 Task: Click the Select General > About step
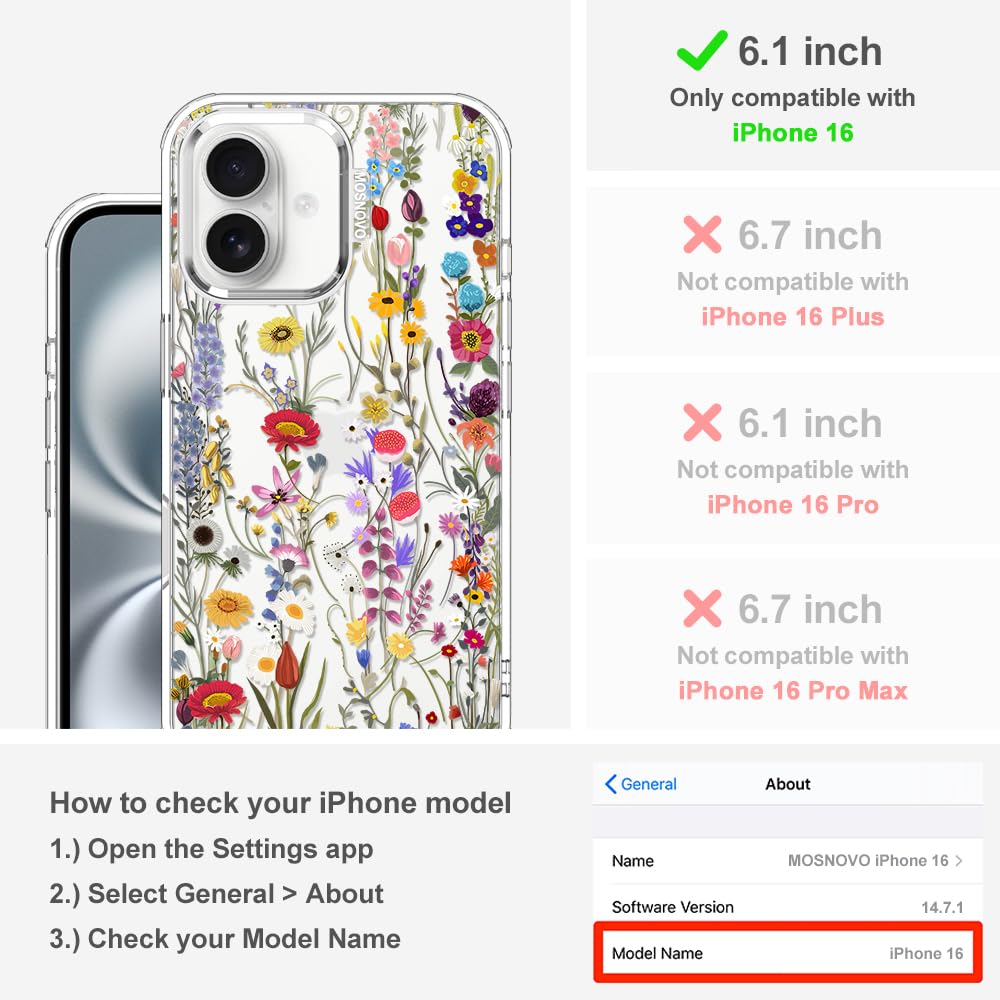pos(217,893)
